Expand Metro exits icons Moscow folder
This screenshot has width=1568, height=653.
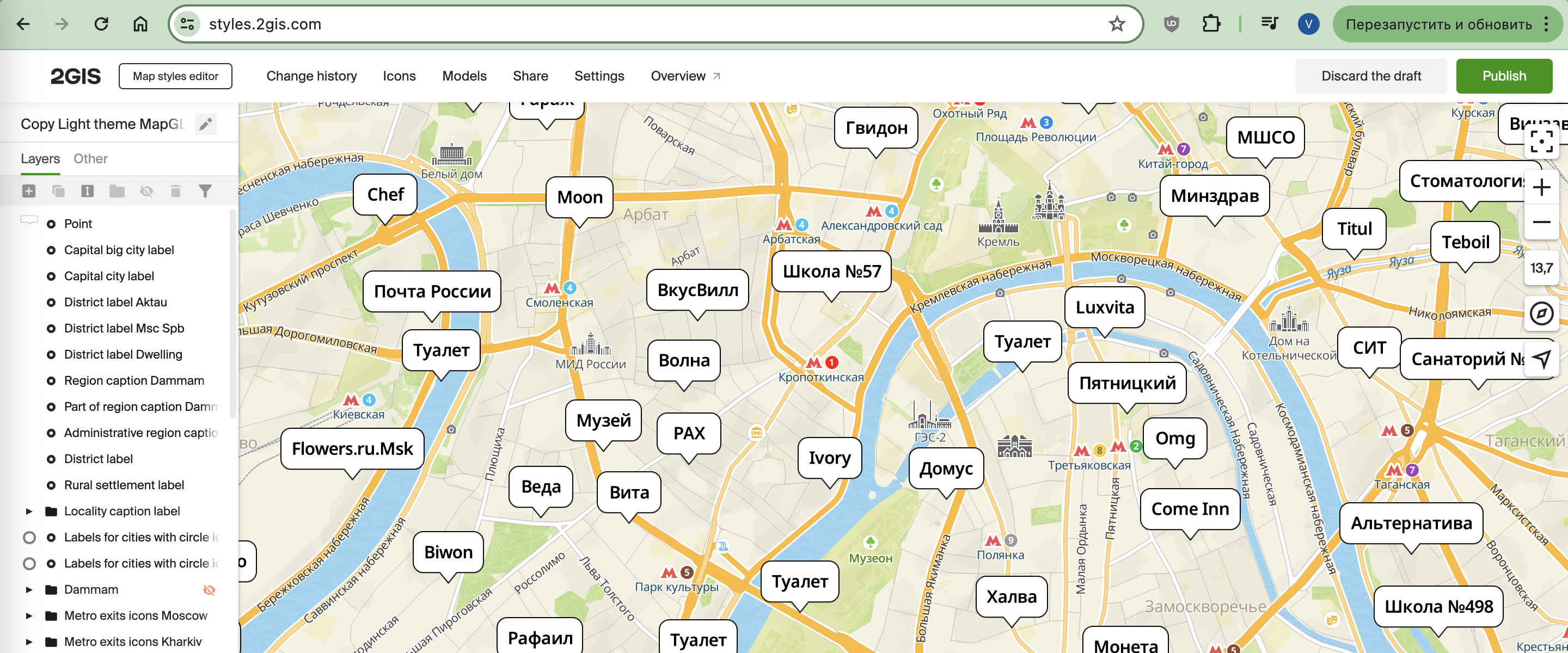click(x=29, y=616)
